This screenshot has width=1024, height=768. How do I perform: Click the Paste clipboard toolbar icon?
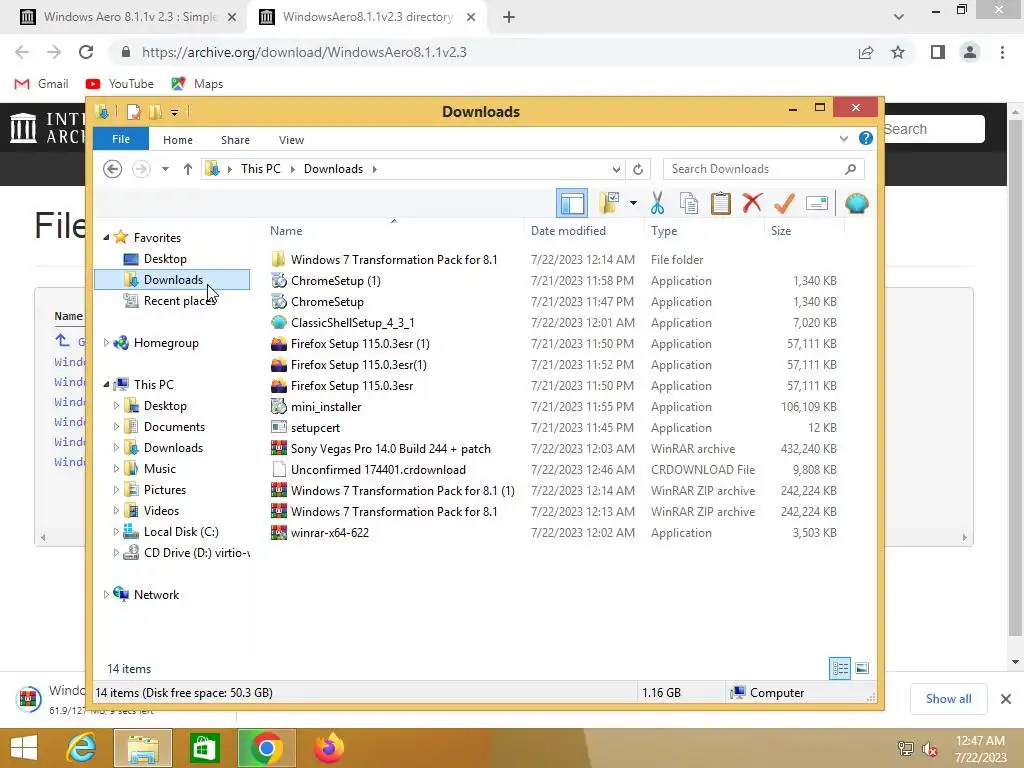pos(720,203)
